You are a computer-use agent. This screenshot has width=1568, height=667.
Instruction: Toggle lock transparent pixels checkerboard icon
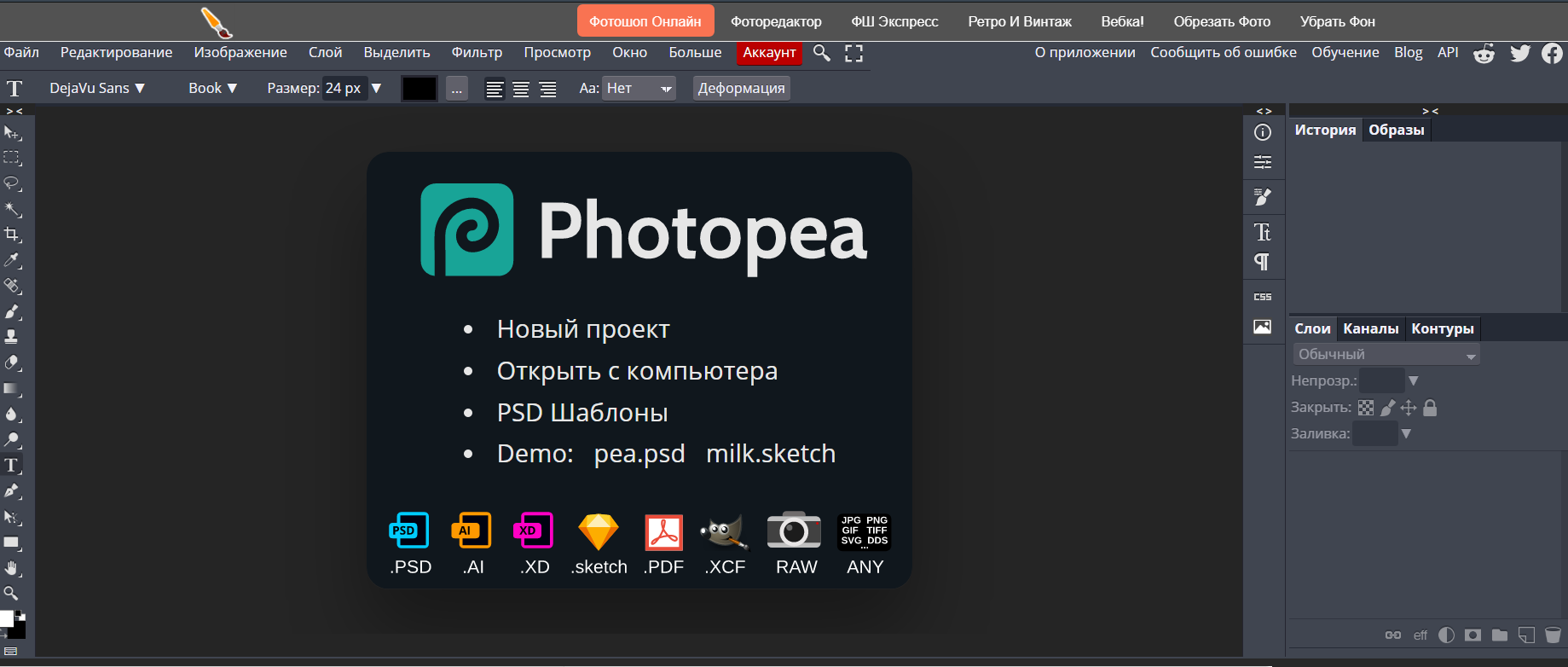click(x=1366, y=408)
